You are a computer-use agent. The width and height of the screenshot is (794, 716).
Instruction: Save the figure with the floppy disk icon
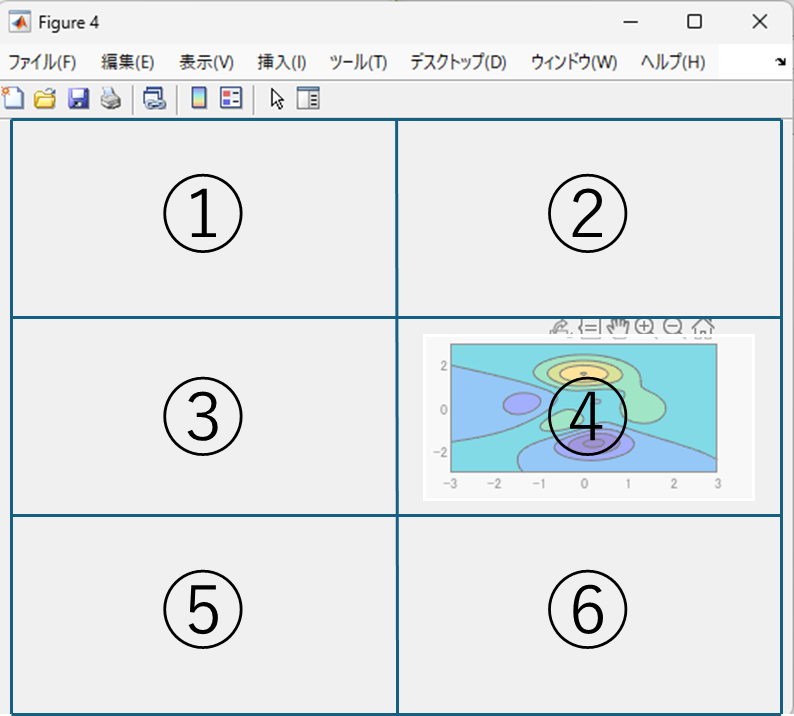(78, 98)
